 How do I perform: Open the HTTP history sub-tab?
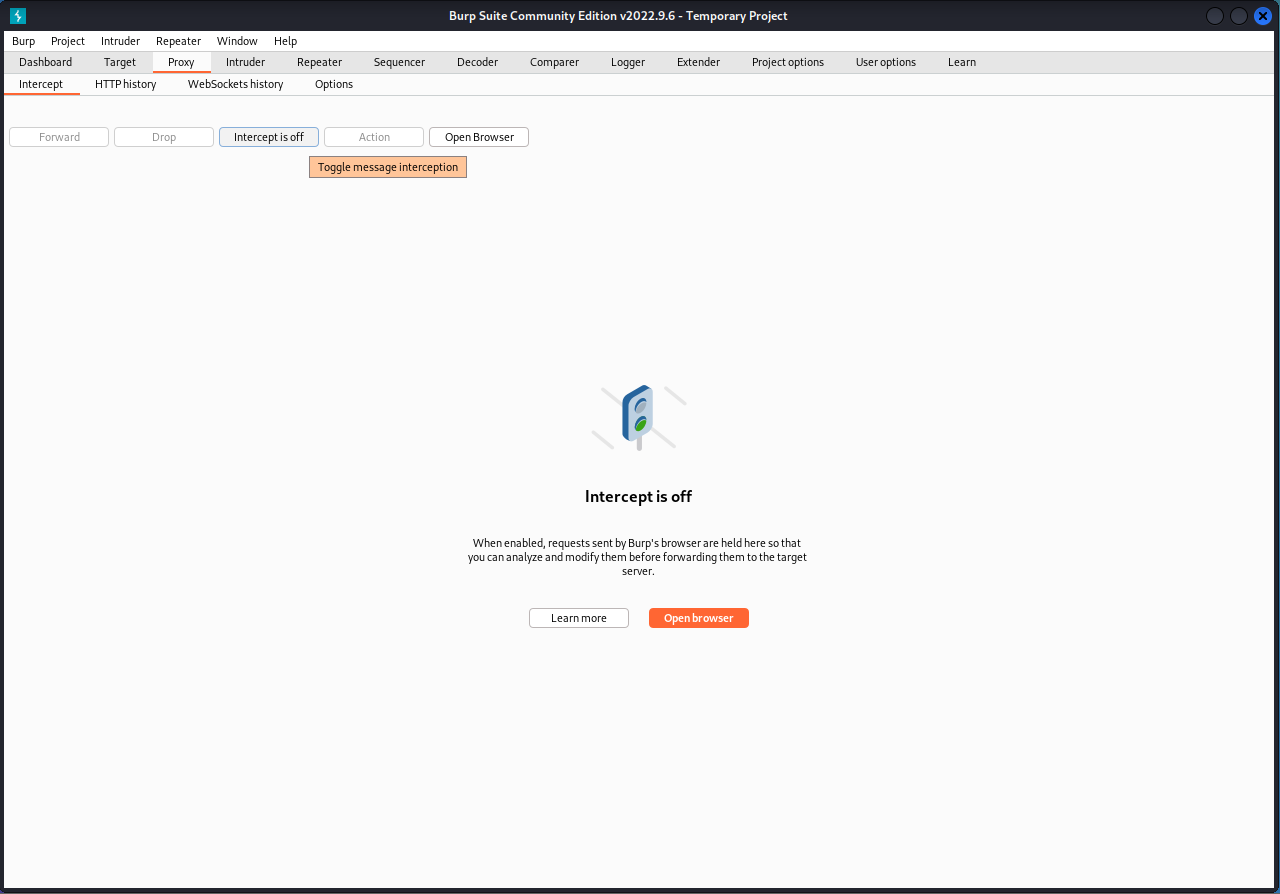126,84
